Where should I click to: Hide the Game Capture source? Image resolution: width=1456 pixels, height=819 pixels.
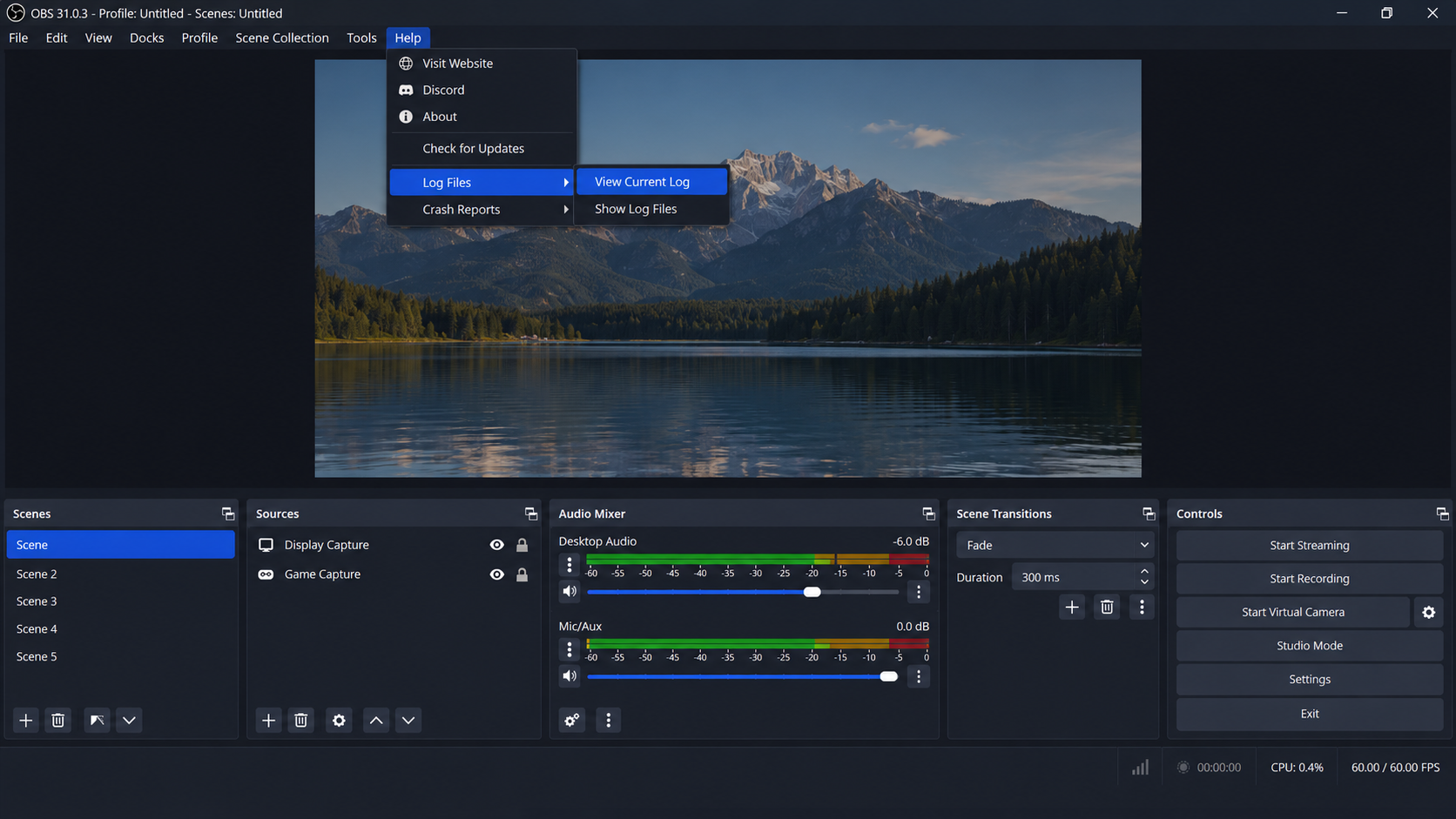496,574
